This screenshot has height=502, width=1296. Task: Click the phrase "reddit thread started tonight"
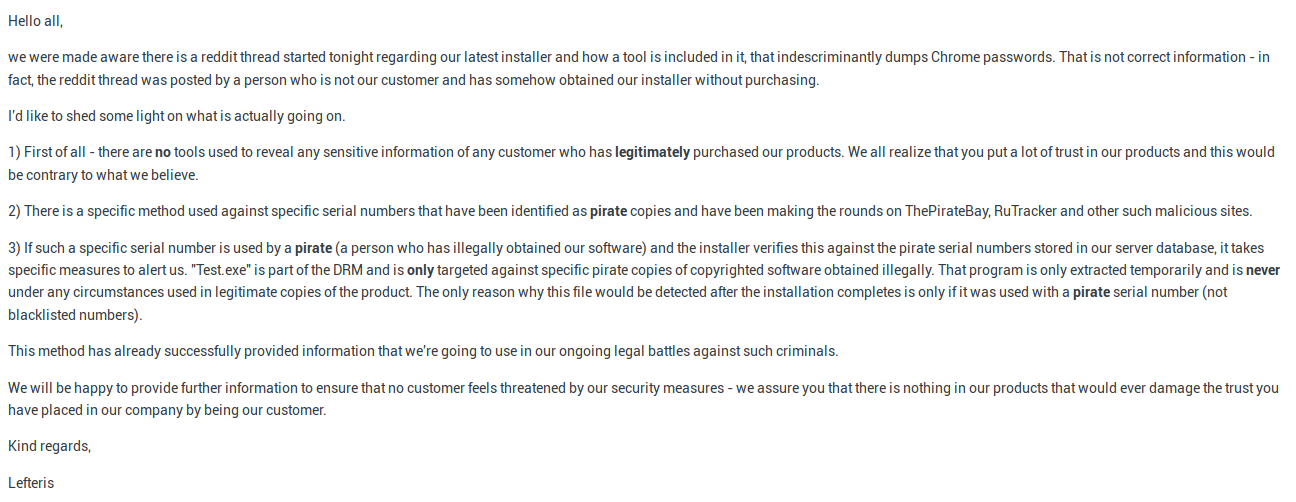pos(258,57)
